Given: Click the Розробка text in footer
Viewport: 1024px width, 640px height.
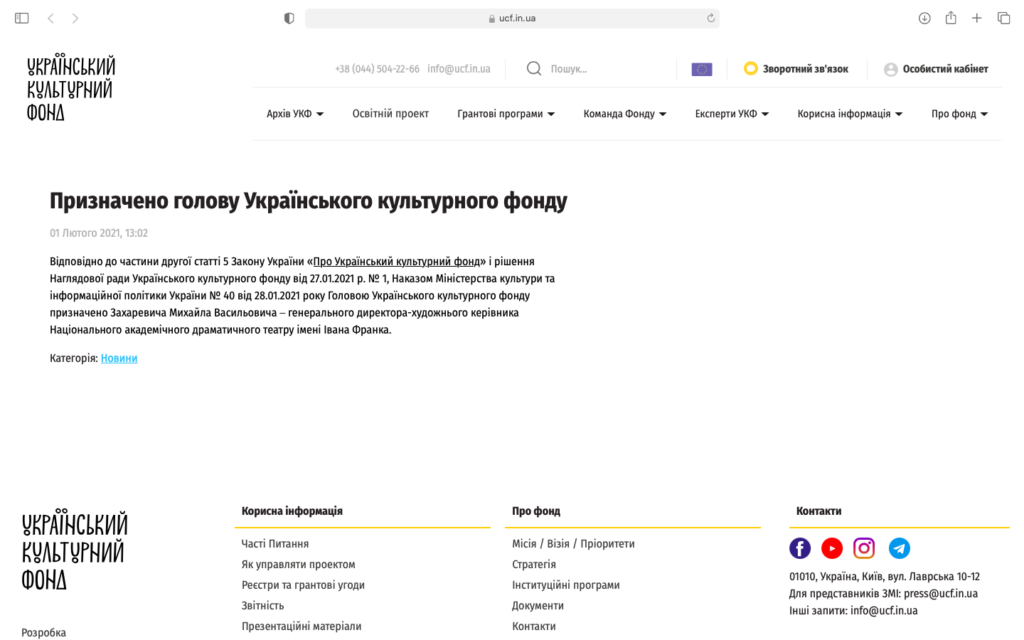Looking at the screenshot, I should 43,632.
